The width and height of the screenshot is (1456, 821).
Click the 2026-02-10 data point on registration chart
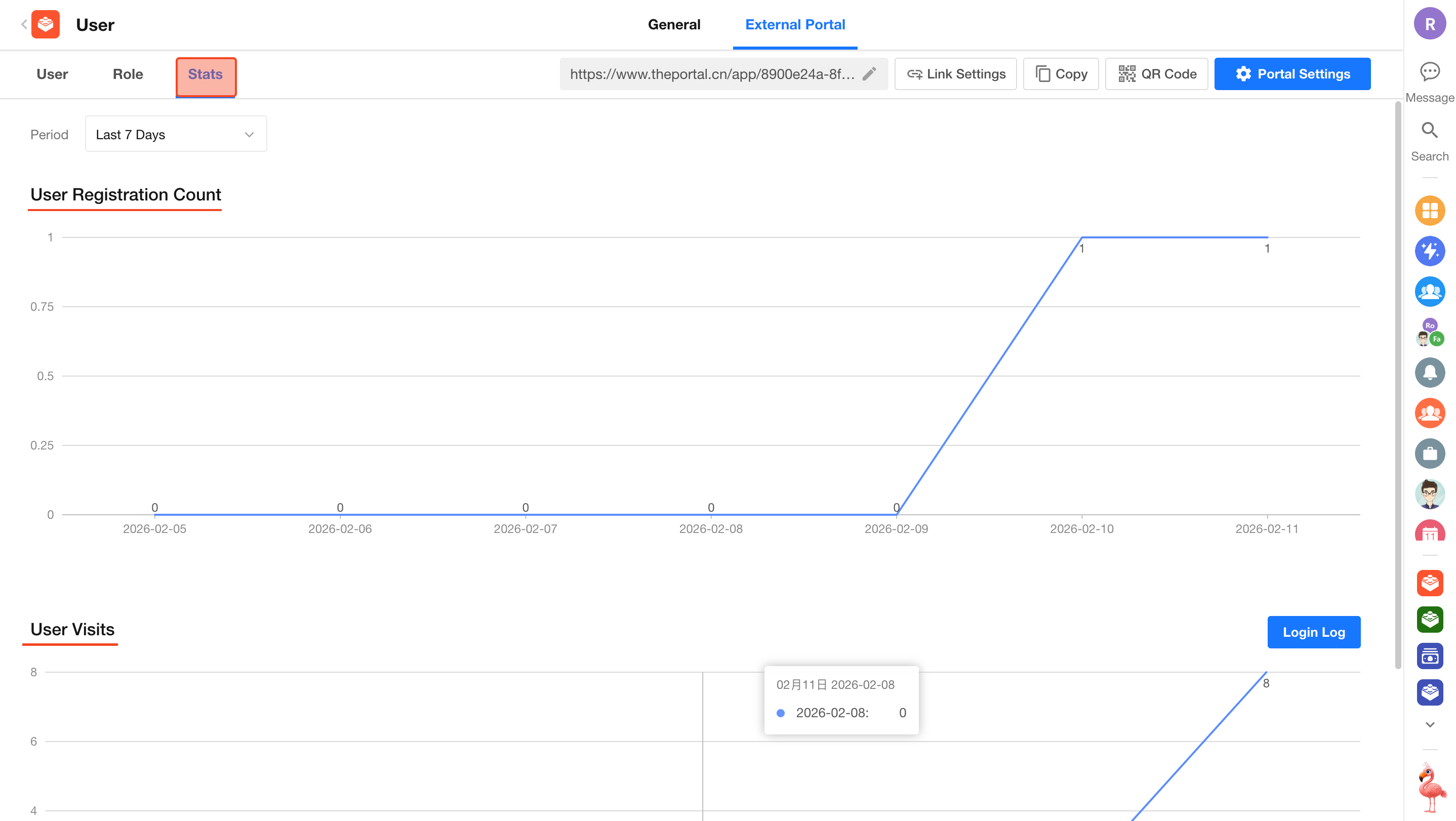tap(1081, 237)
